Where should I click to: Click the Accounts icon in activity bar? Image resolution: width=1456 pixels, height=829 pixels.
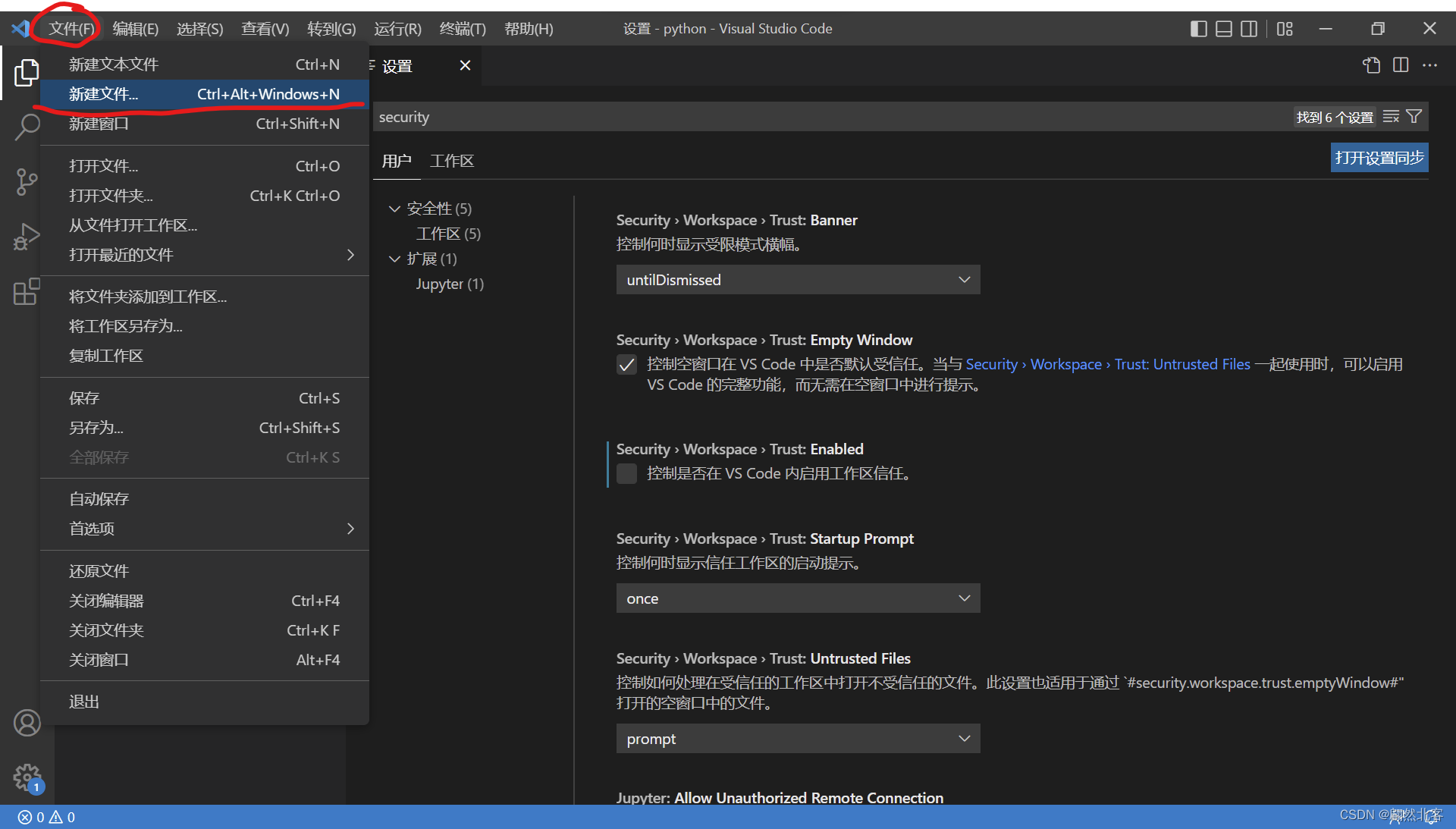(x=27, y=723)
